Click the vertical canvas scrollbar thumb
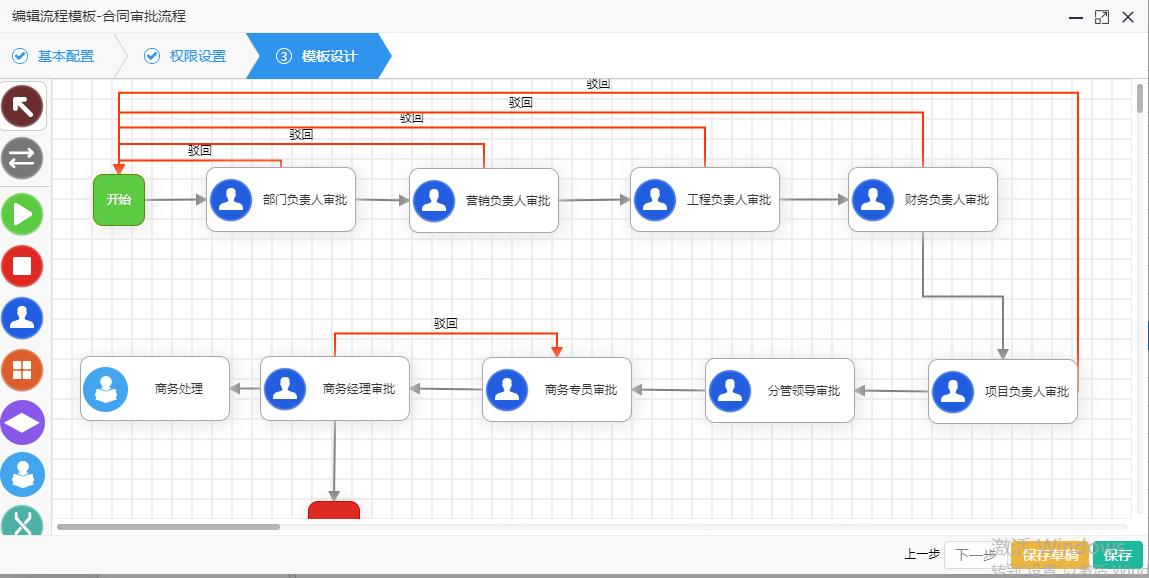This screenshot has width=1149, height=578. 1140,98
